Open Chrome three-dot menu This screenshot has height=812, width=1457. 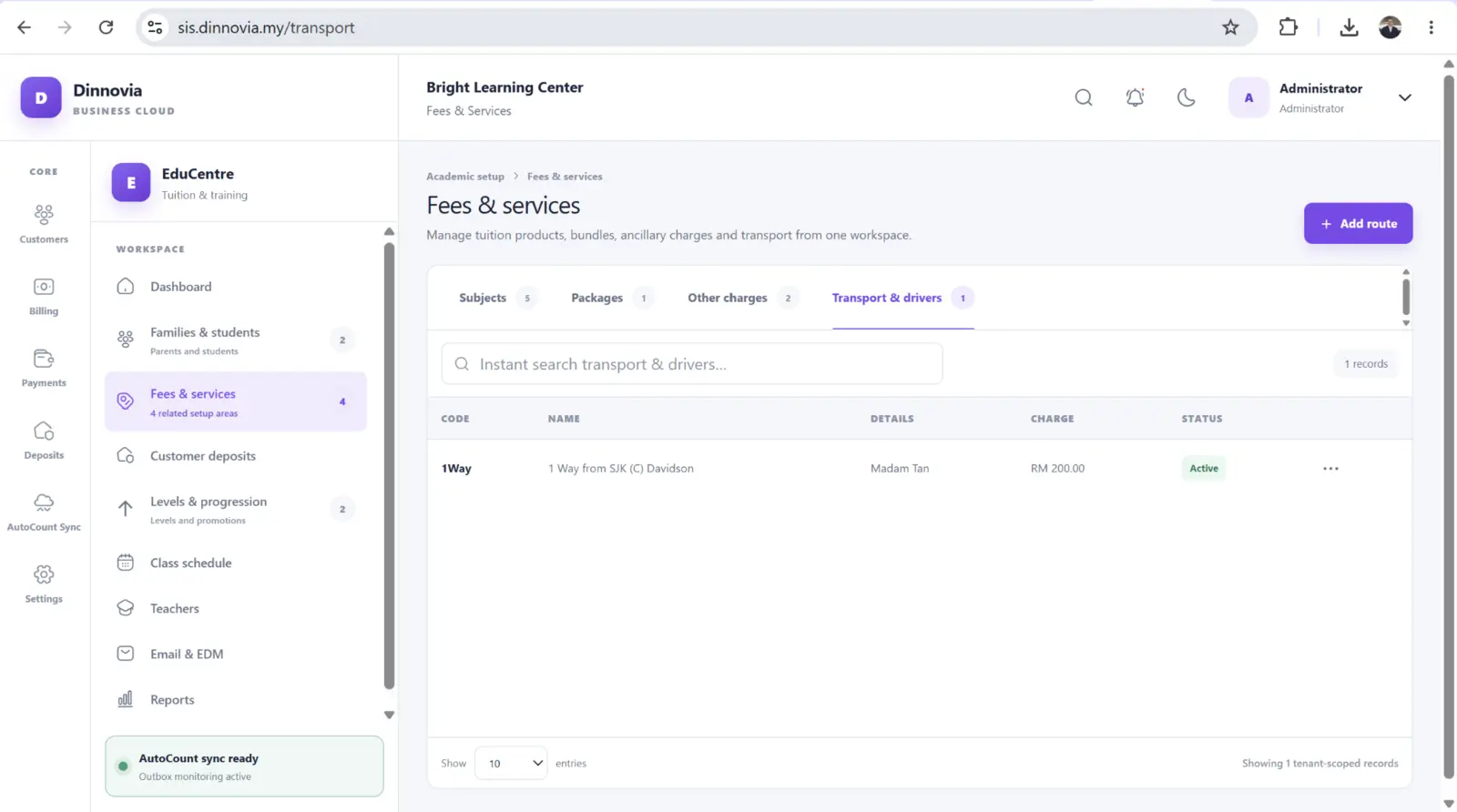(x=1431, y=27)
